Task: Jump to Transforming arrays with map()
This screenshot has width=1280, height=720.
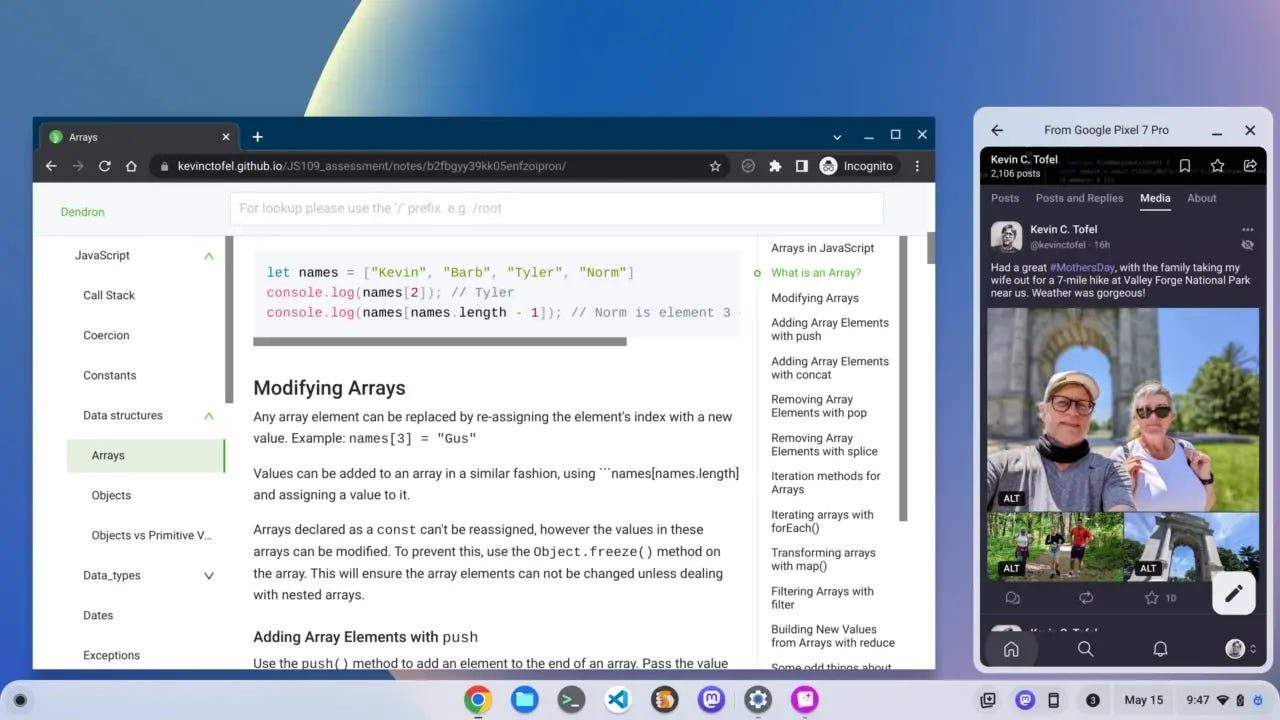Action: pyautogui.click(x=823, y=559)
